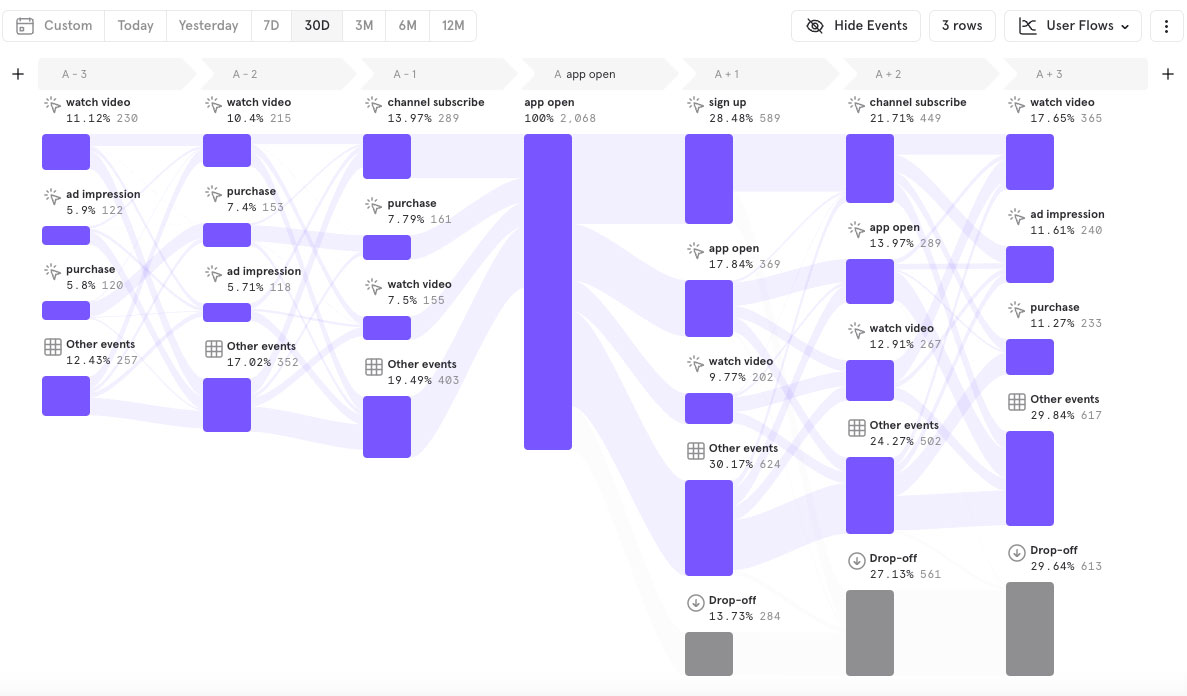Select the Today date tab
The height and width of the screenshot is (696, 1187).
coord(135,26)
